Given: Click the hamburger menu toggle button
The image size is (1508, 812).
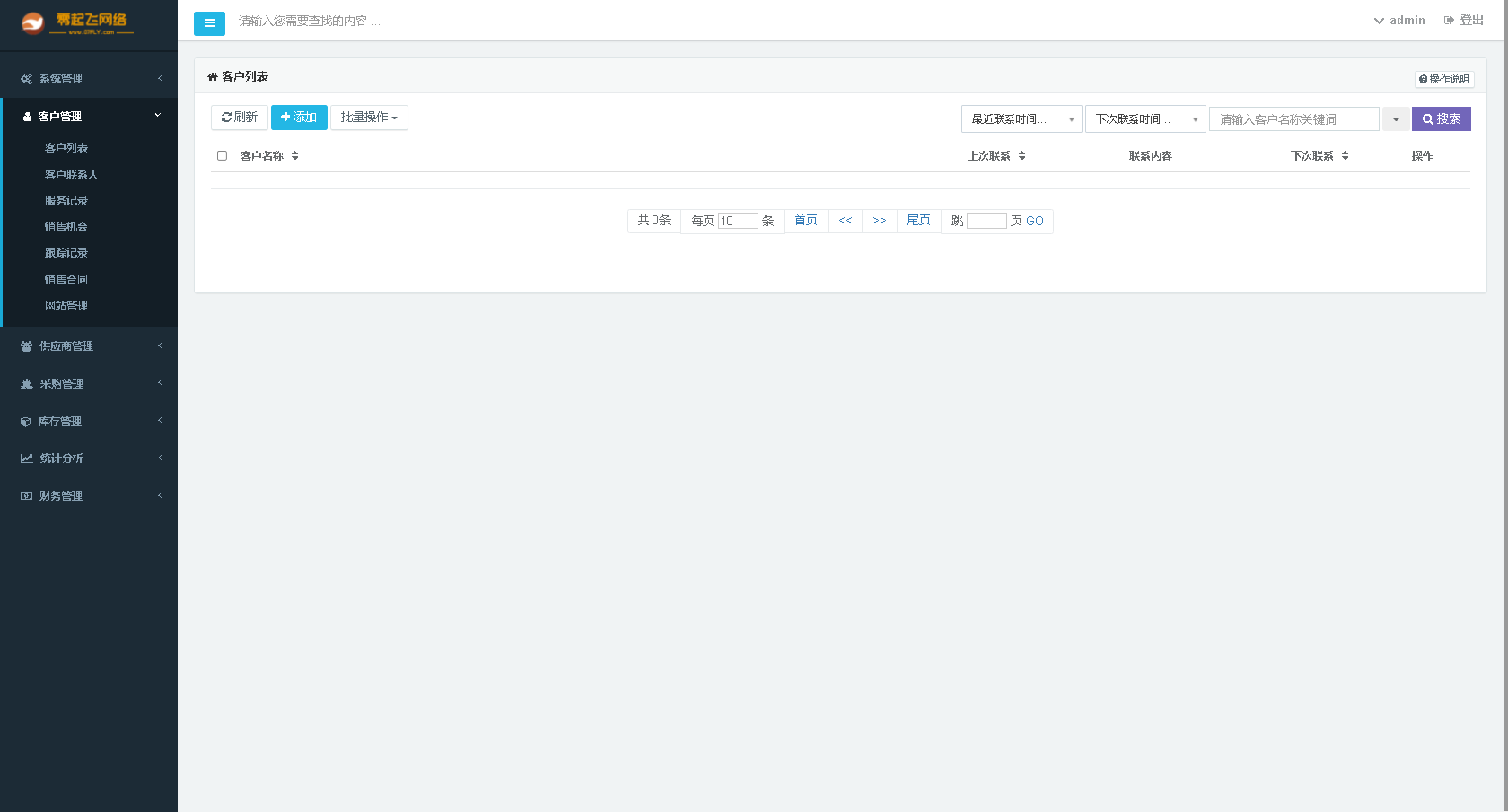Looking at the screenshot, I should click(x=209, y=23).
